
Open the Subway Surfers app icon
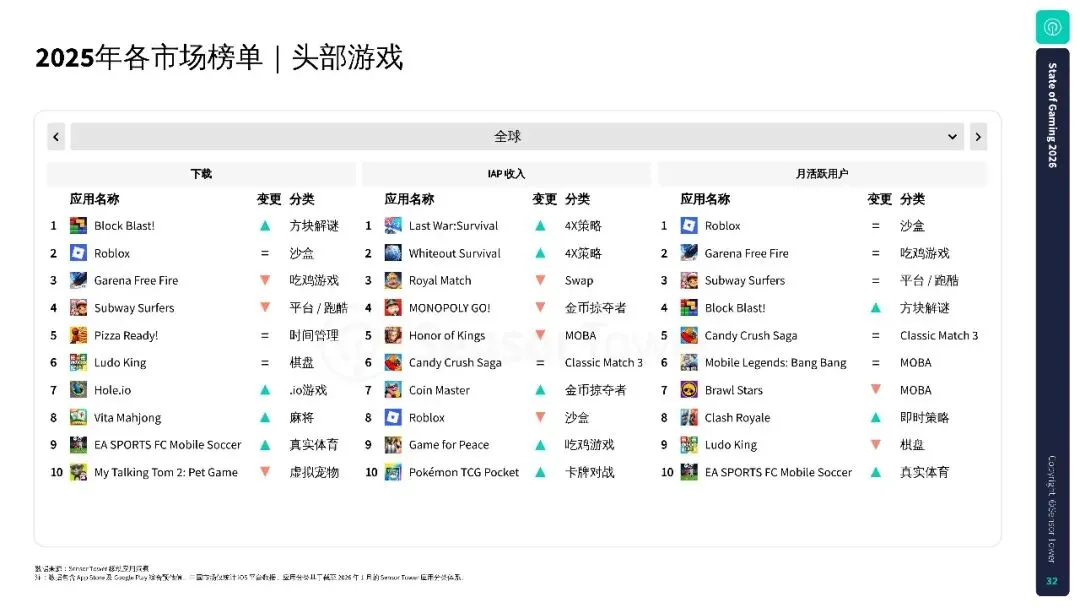[77, 307]
